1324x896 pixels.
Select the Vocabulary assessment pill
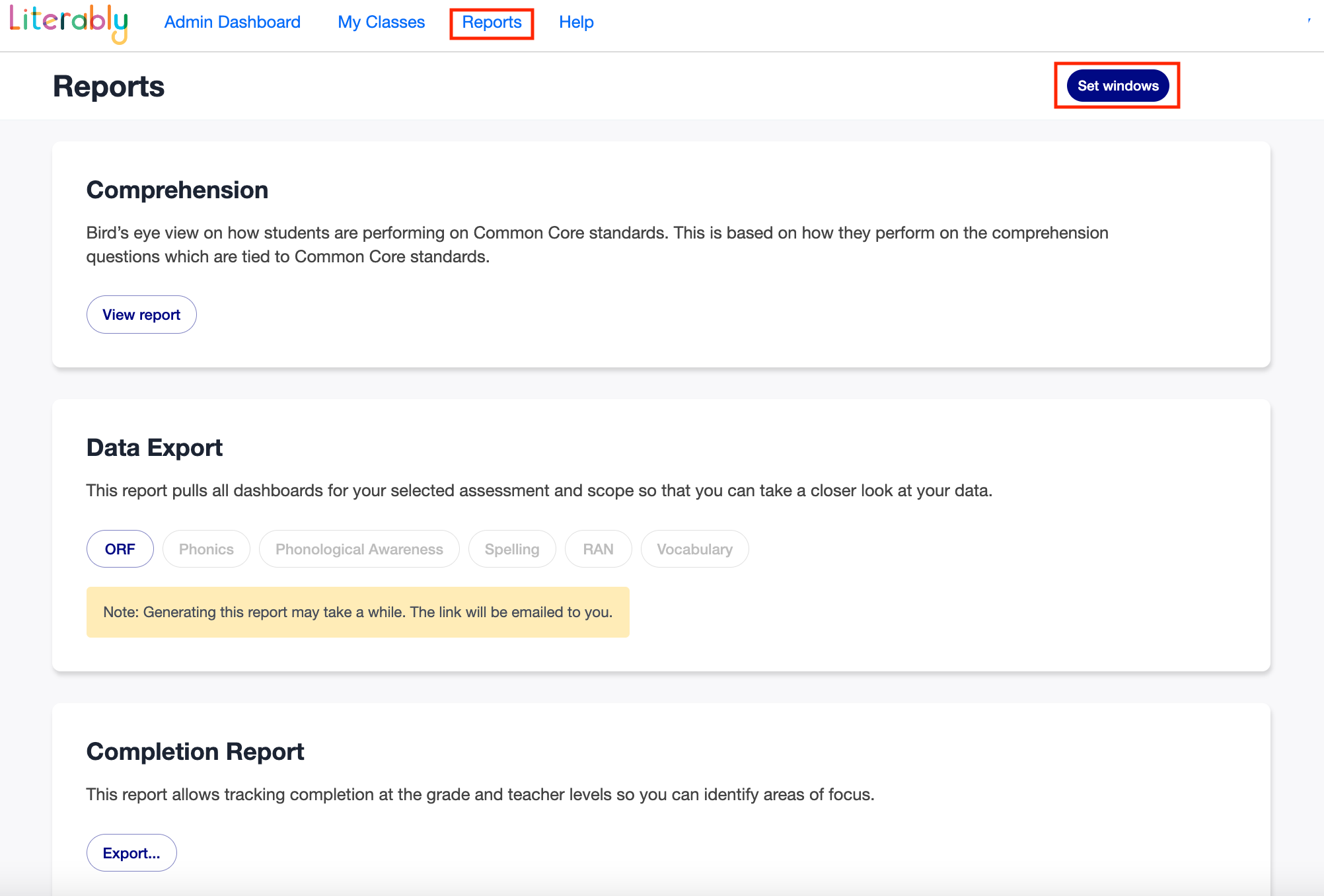(694, 549)
